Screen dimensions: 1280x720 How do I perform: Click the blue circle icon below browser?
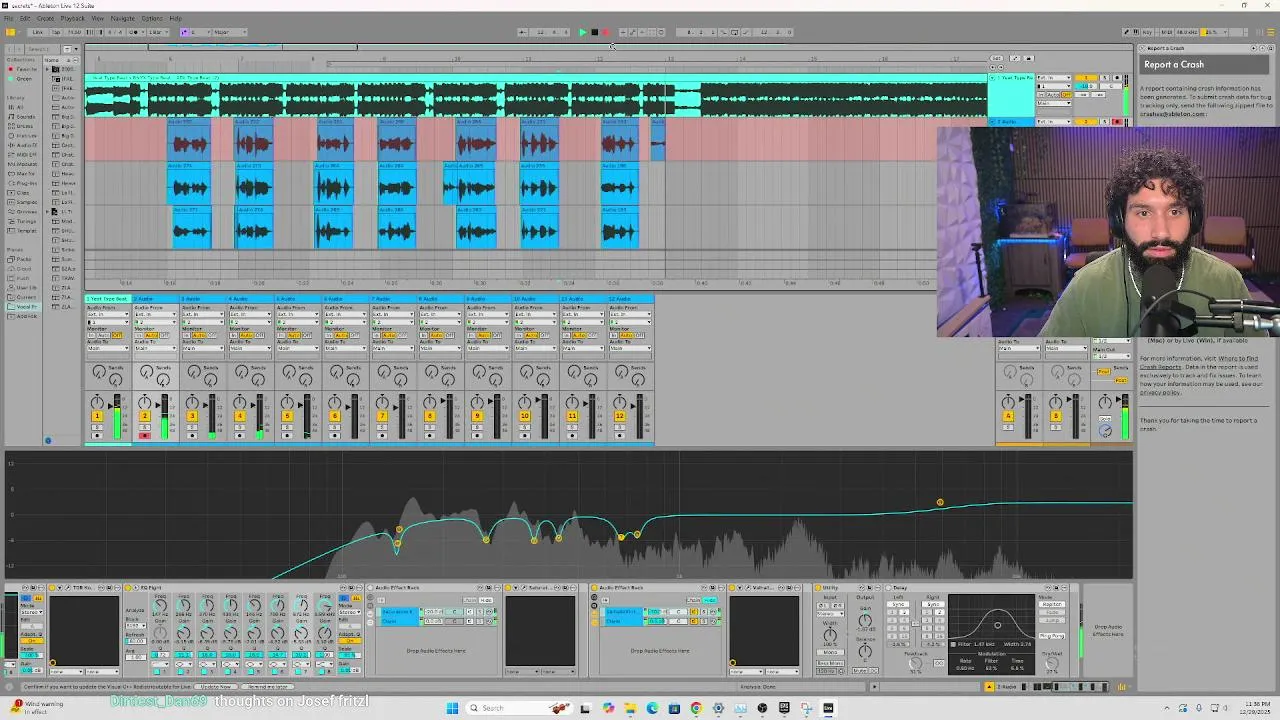tap(47, 440)
